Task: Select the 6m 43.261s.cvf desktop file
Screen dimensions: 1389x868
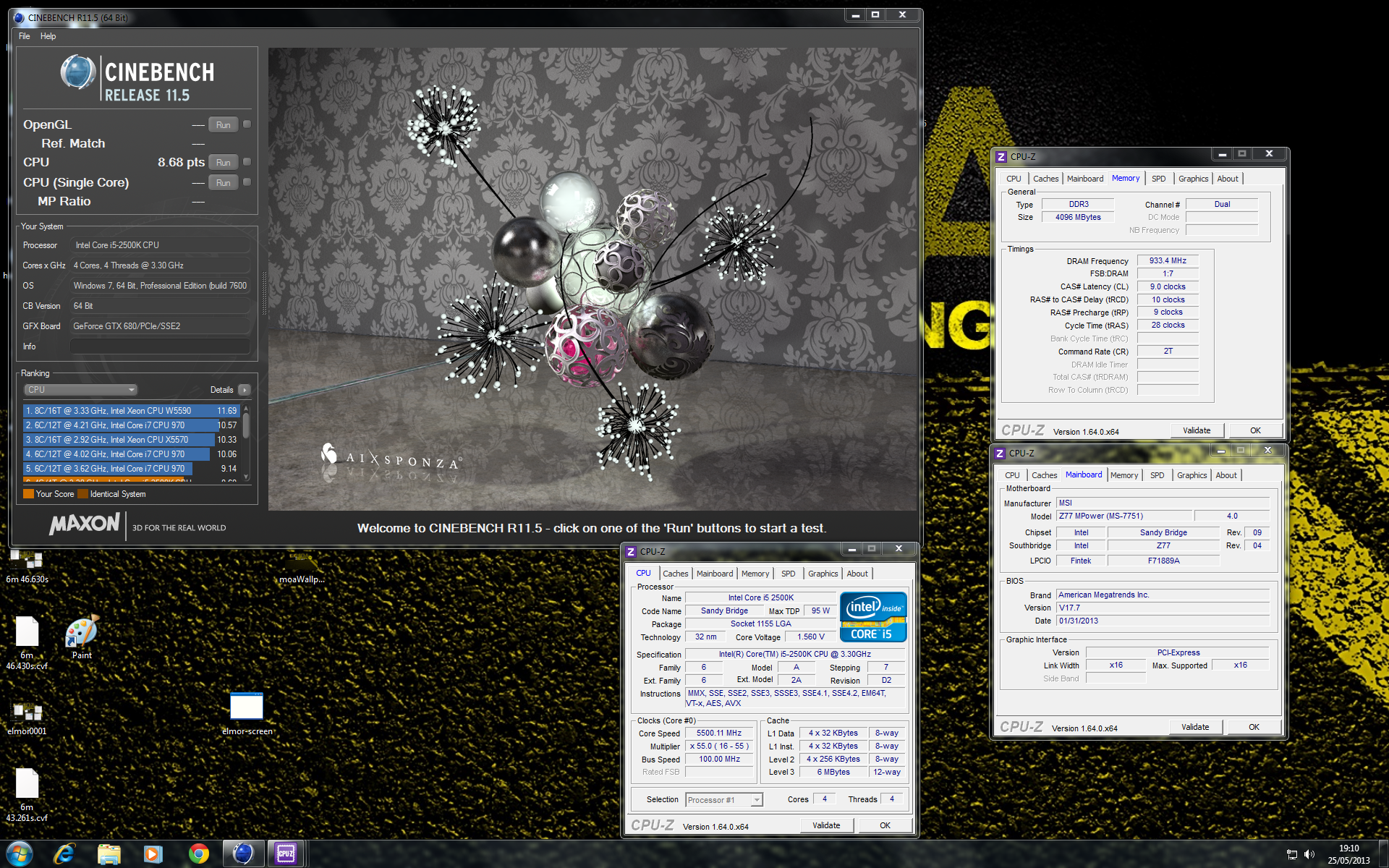Action: point(27,795)
